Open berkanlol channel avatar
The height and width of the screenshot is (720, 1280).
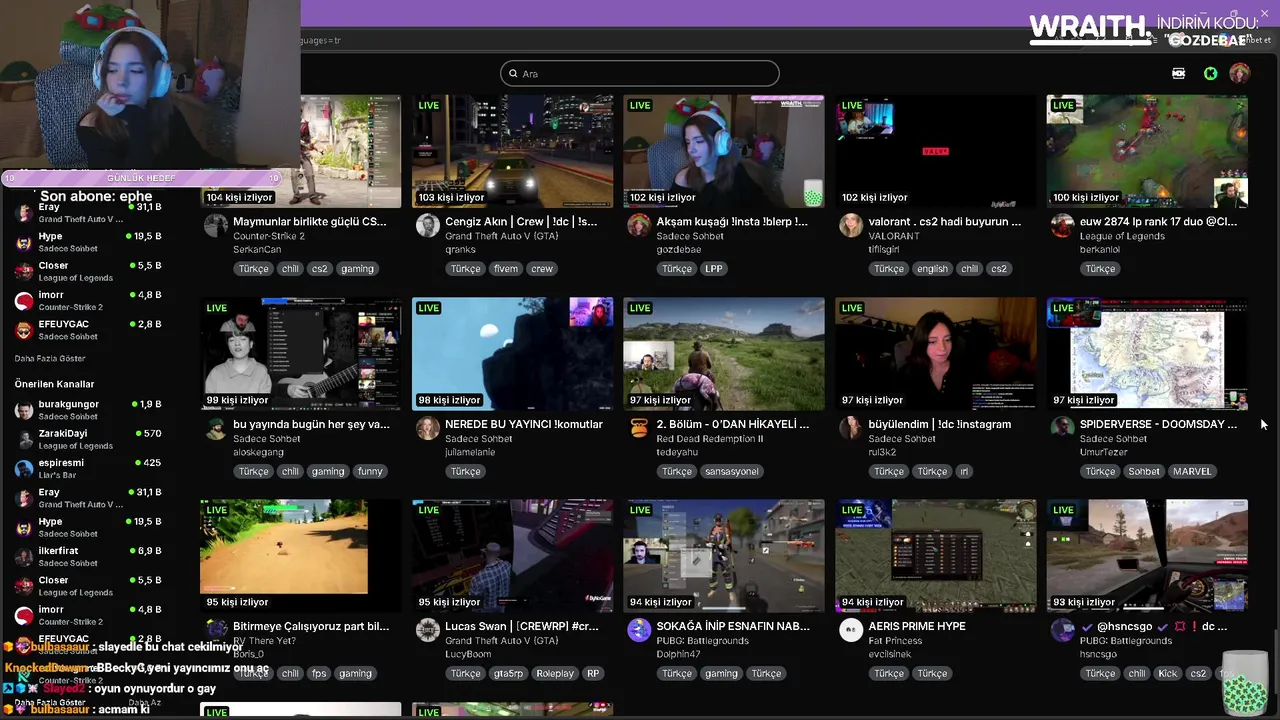click(x=1062, y=225)
